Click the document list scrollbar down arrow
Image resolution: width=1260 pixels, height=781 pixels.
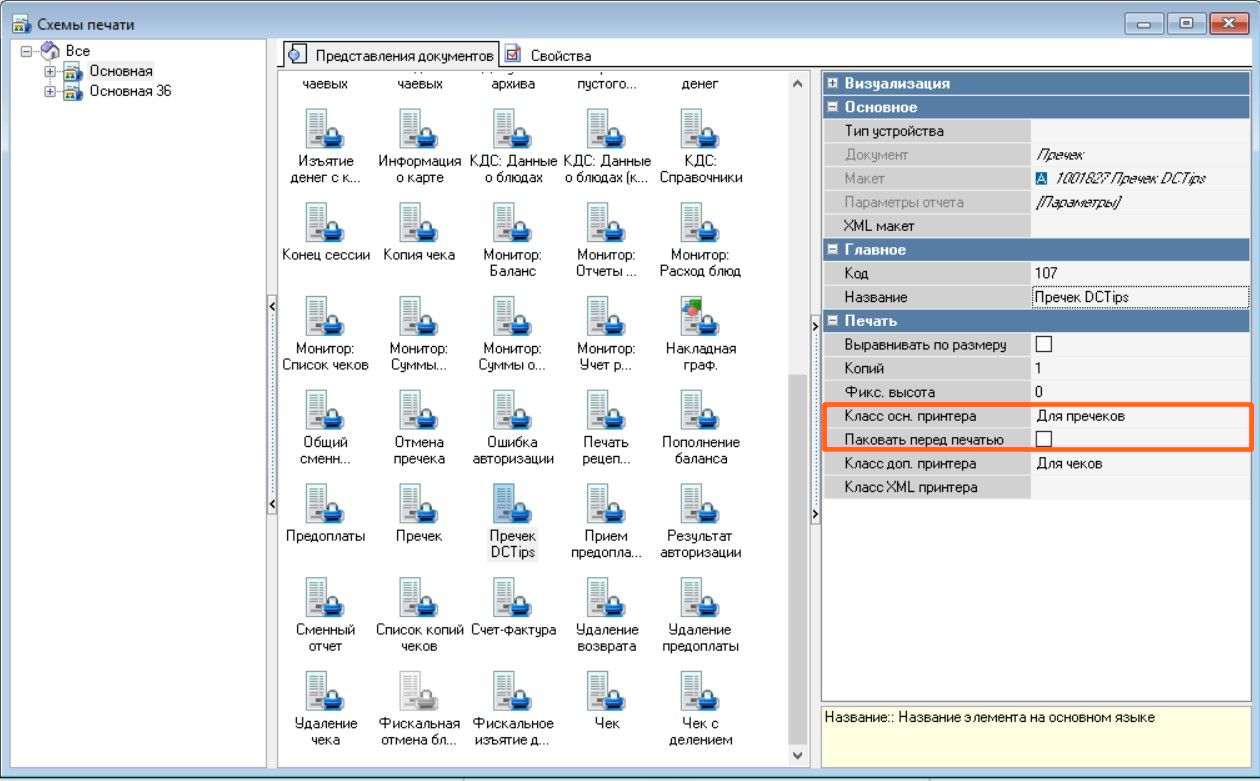(x=797, y=756)
